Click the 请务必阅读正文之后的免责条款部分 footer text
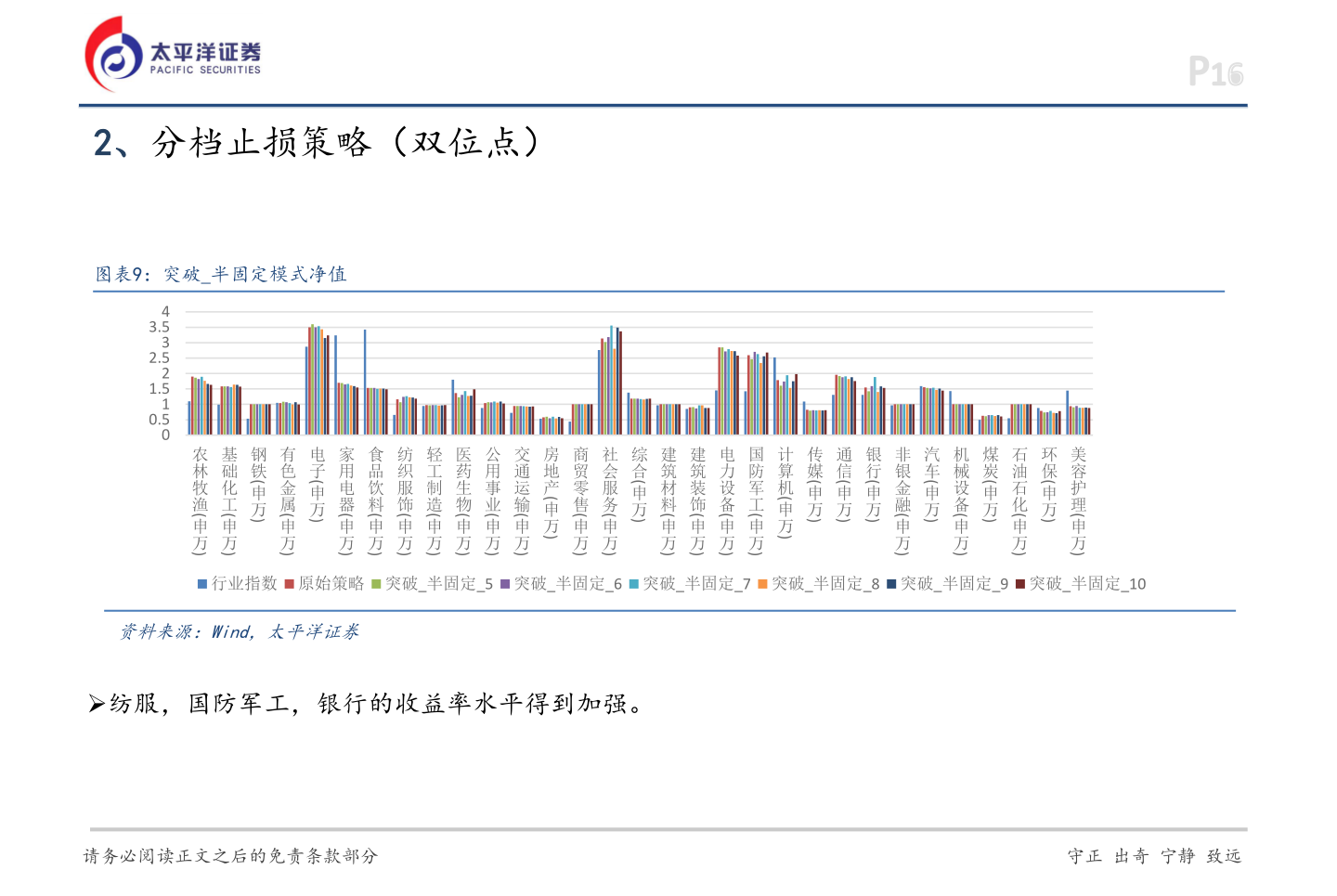The width and height of the screenshot is (1337, 896). tap(232, 856)
